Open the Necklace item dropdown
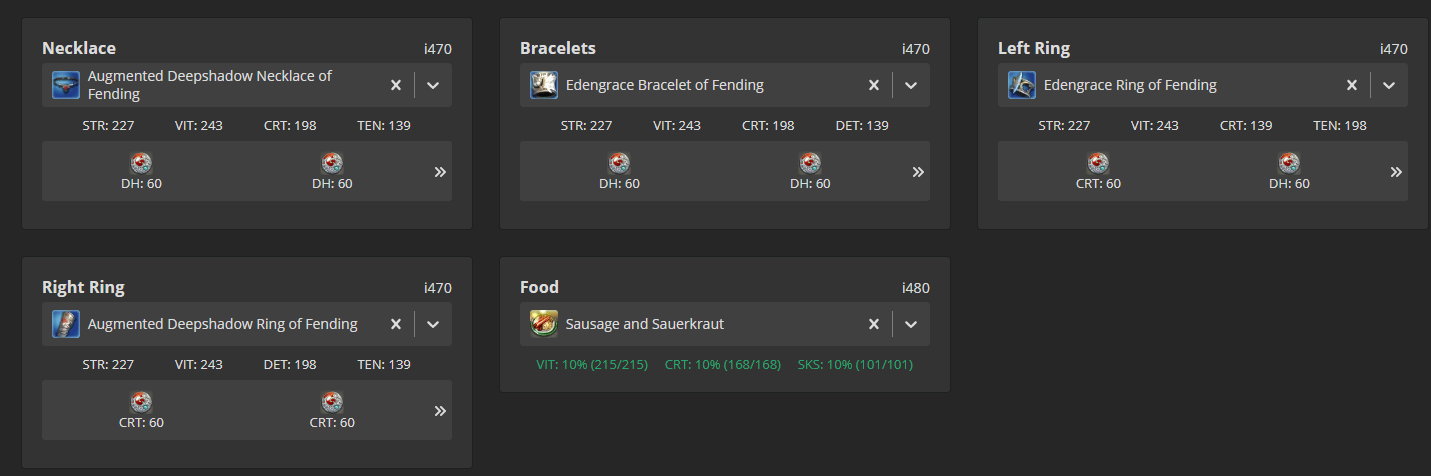Image resolution: width=1431 pixels, height=476 pixels. (433, 85)
